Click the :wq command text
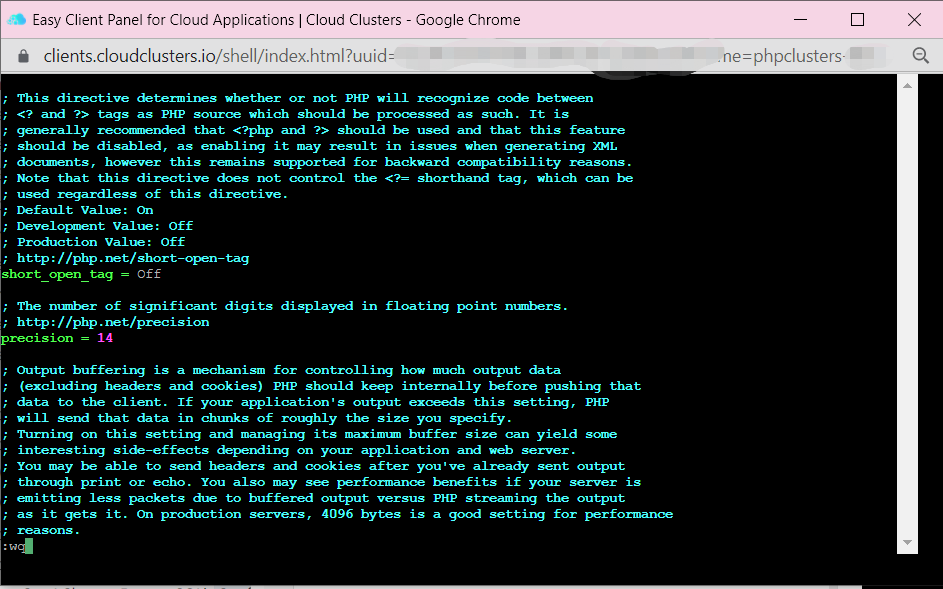 click(x=13, y=546)
